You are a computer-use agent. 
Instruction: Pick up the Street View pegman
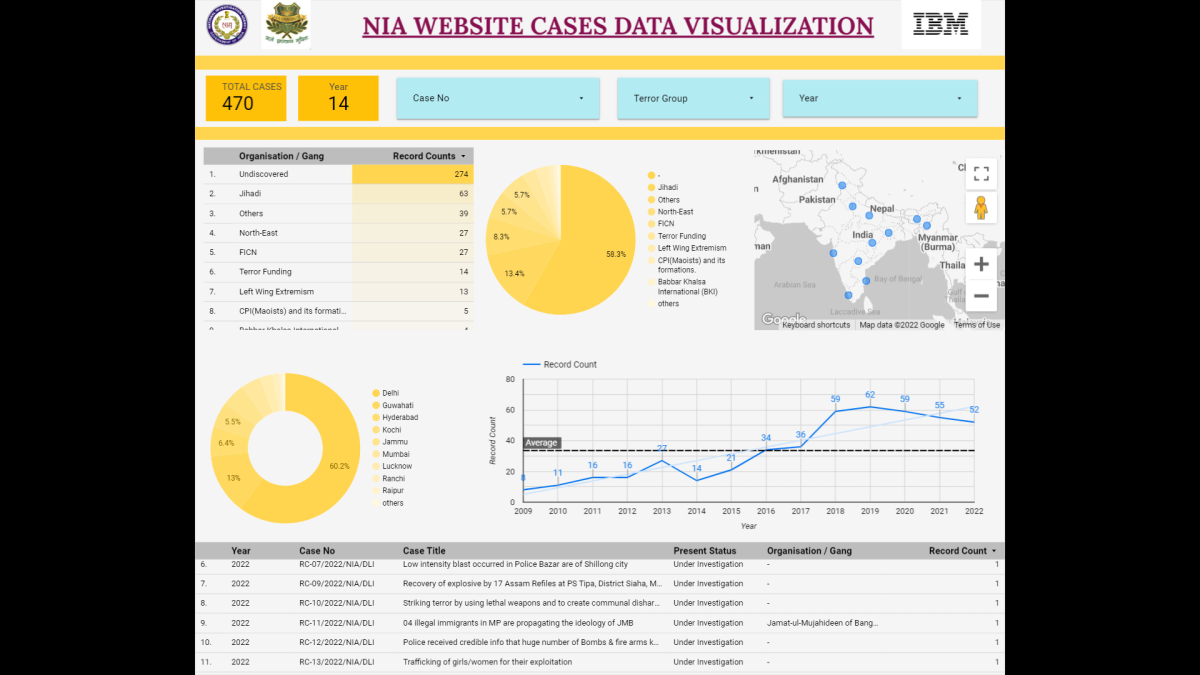pyautogui.click(x=980, y=208)
